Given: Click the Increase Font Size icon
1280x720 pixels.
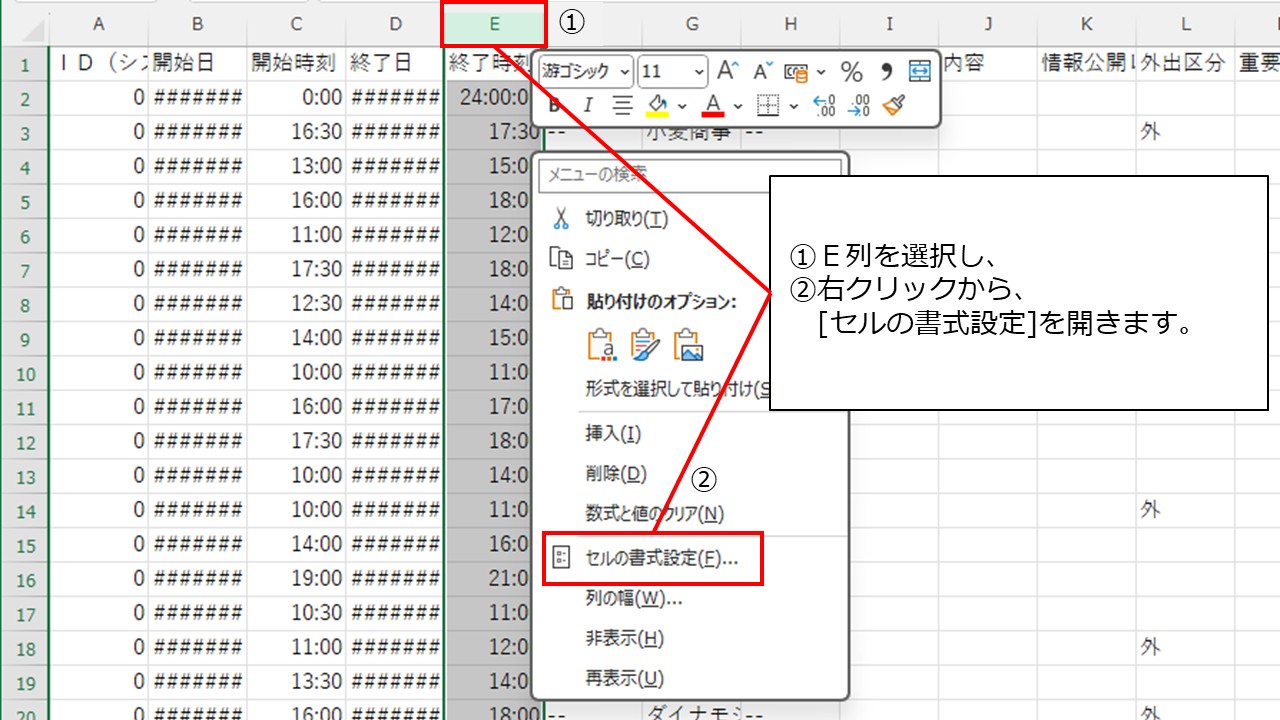Looking at the screenshot, I should point(728,68).
